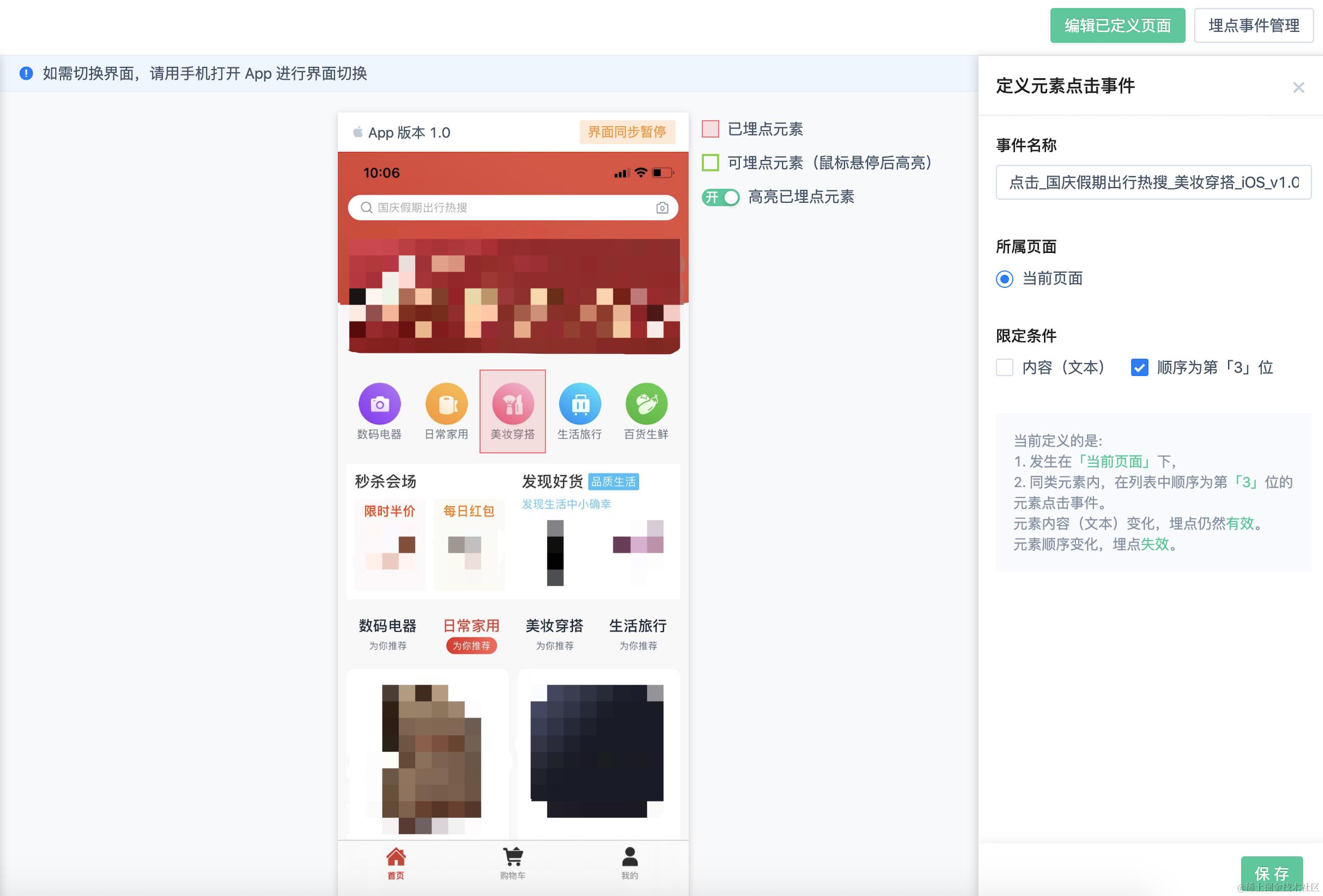
Task: Edit the event name input field
Action: (1153, 183)
